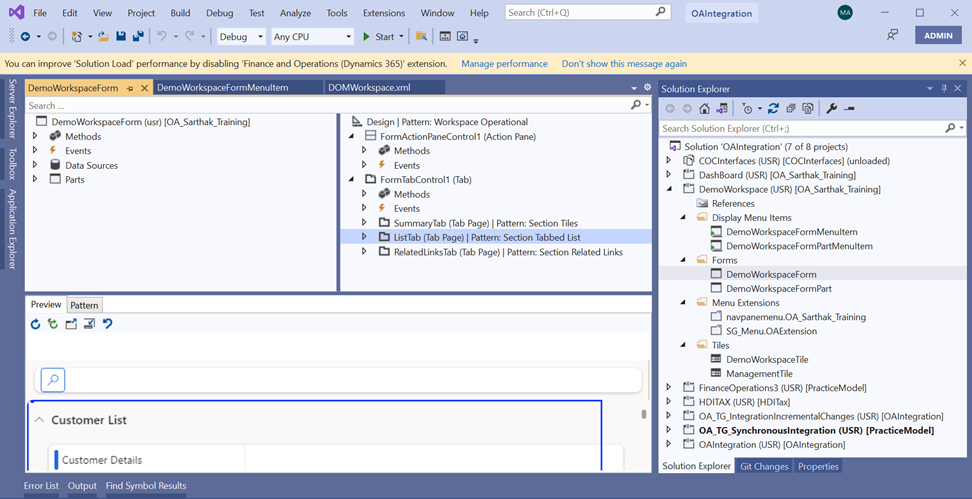
Task: Open the Output panel tab
Action: [82, 486]
